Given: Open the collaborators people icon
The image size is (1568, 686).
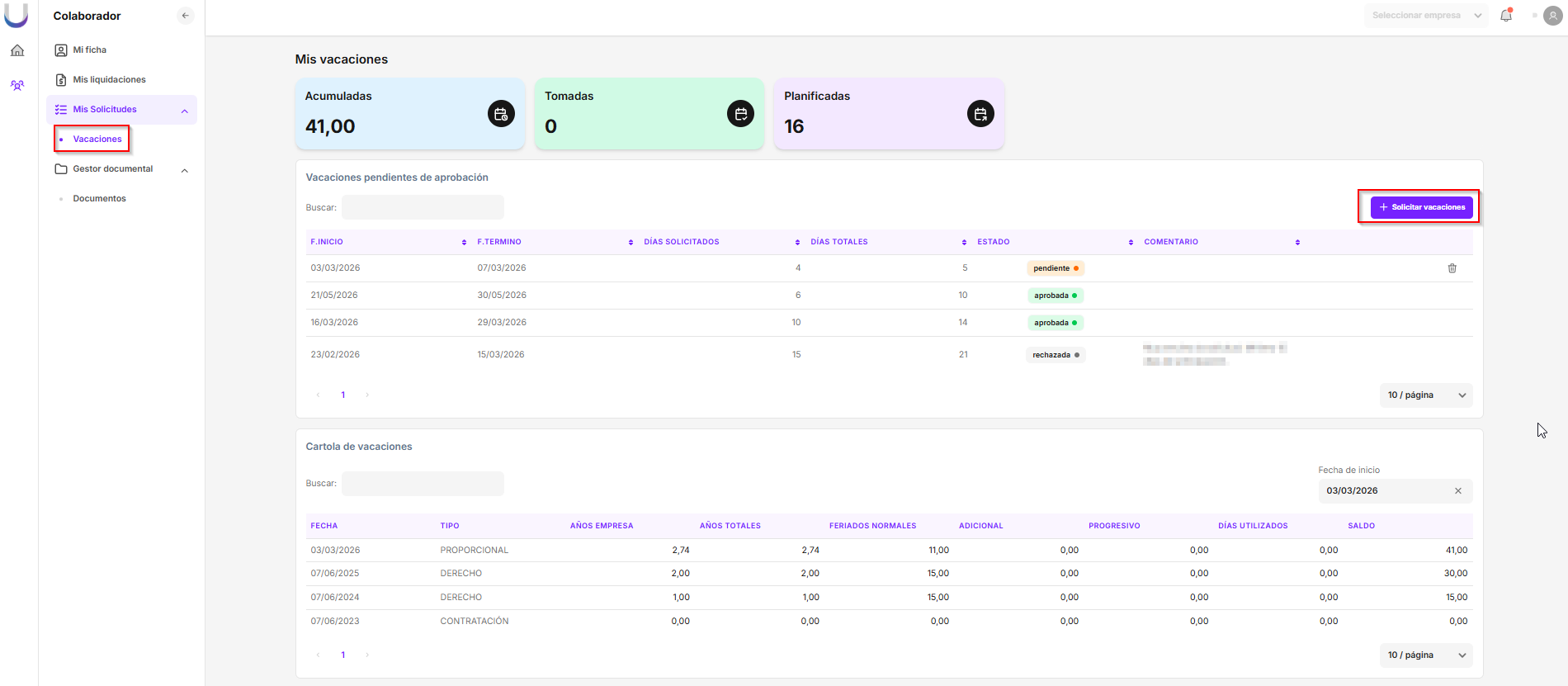Looking at the screenshot, I should click(17, 85).
